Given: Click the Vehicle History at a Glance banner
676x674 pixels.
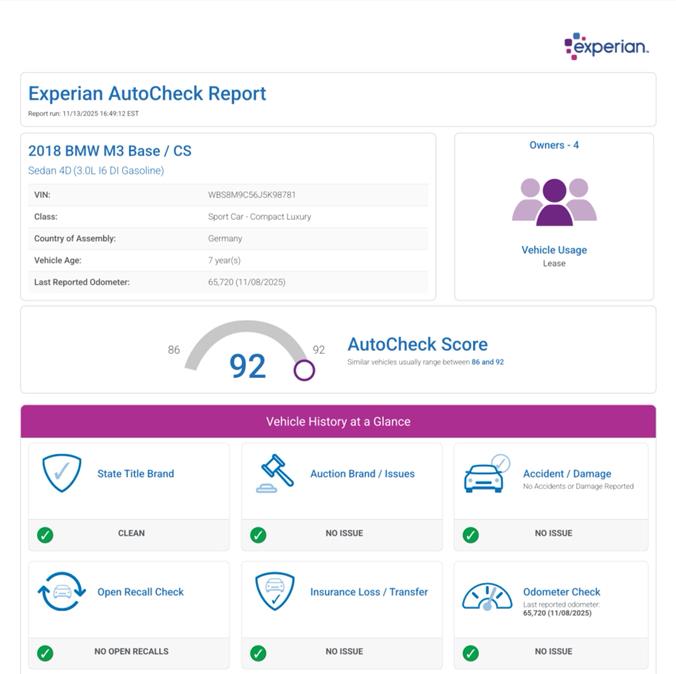Looking at the screenshot, I should [x=338, y=422].
